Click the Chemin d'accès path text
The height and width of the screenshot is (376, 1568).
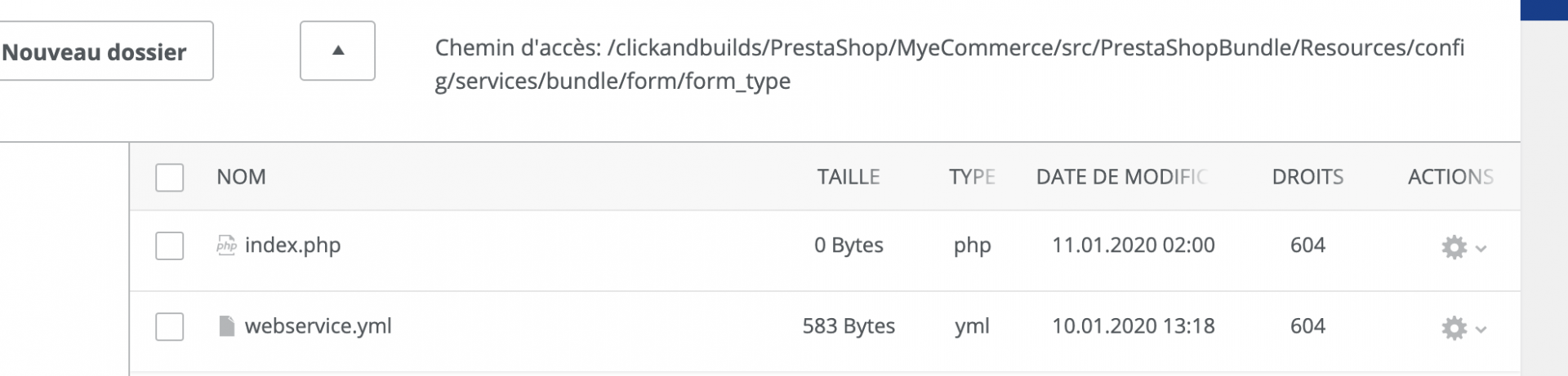pos(950,64)
